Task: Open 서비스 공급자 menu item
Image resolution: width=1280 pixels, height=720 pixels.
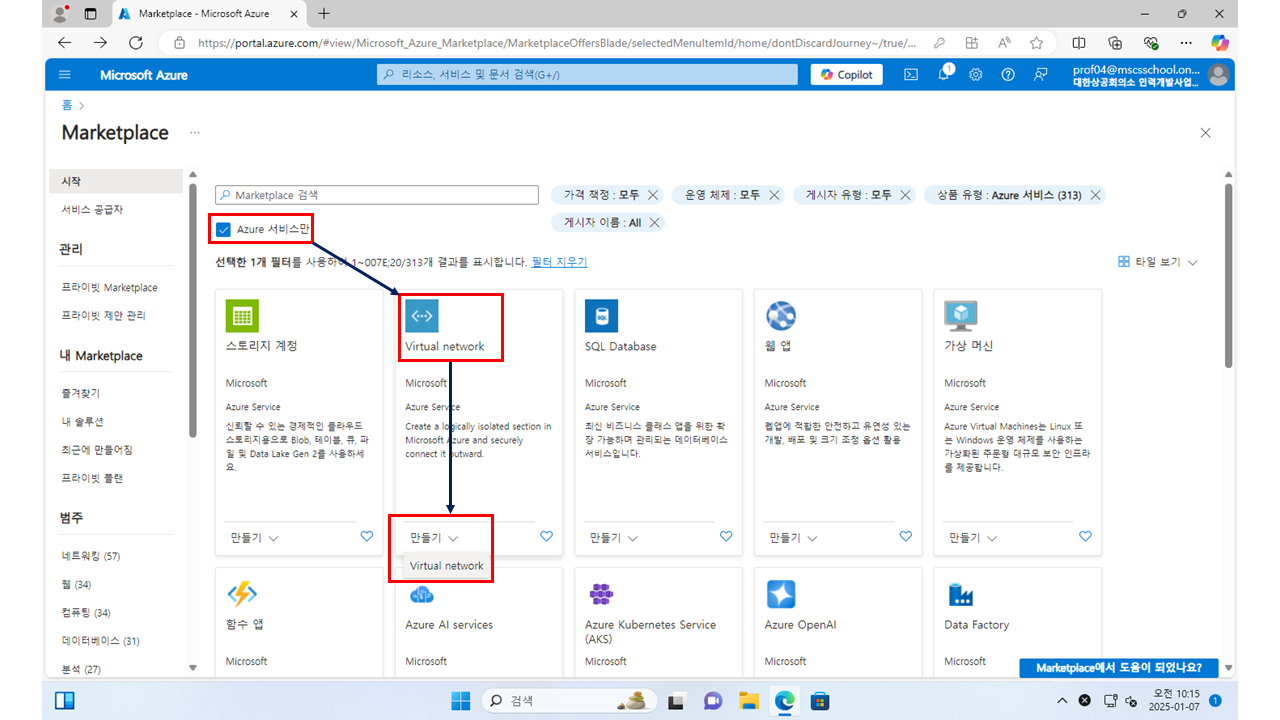Action: (92, 210)
